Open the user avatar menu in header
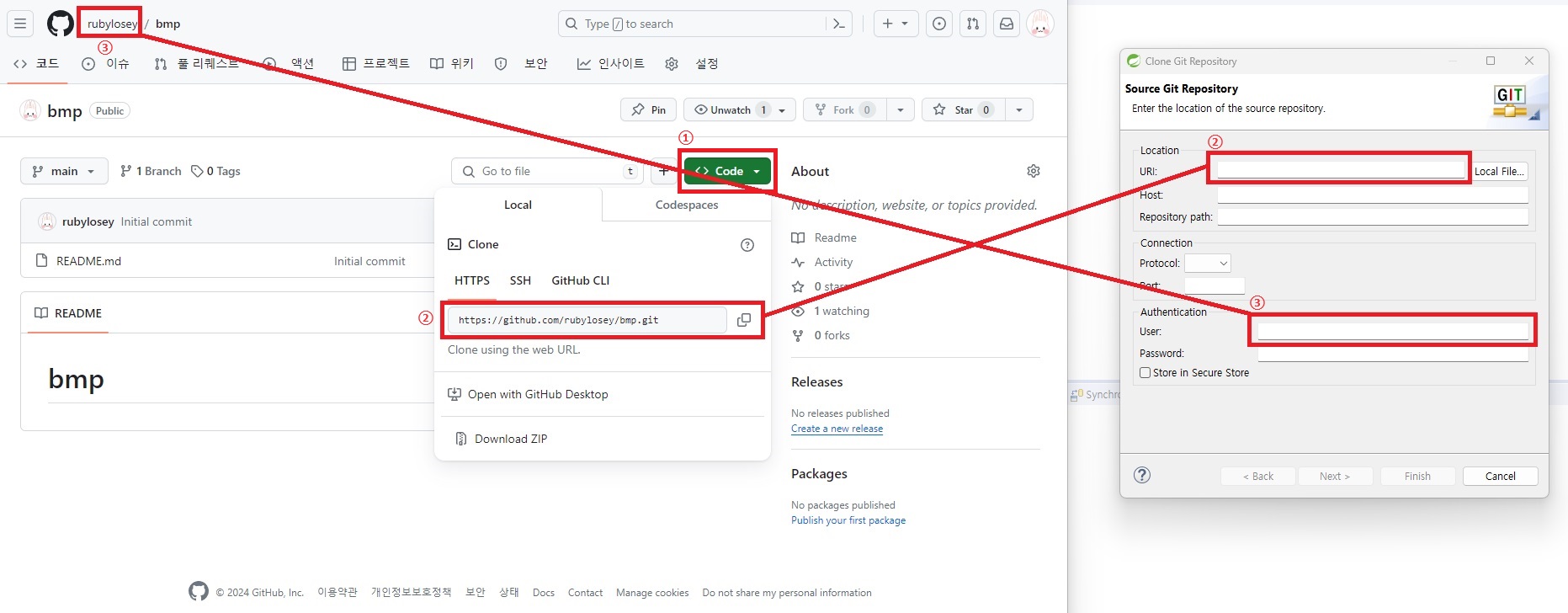 point(1040,24)
